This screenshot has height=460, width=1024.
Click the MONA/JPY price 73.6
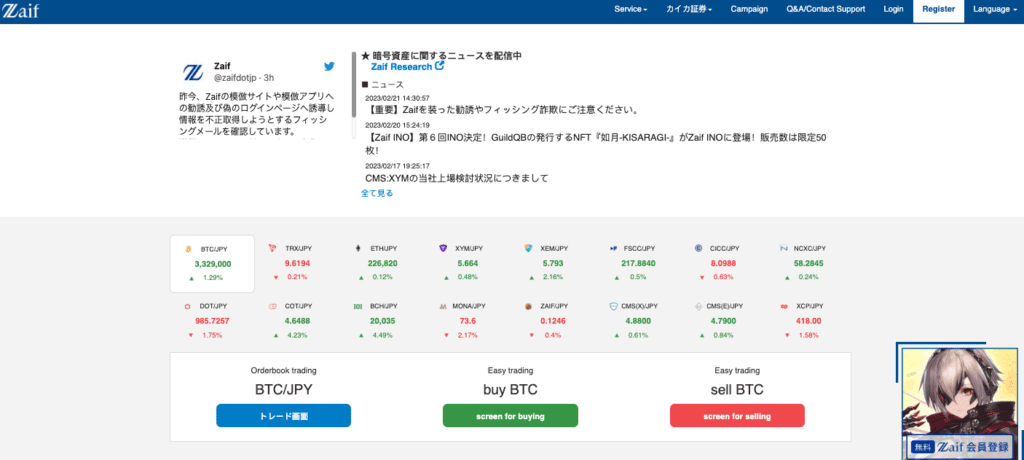click(468, 321)
